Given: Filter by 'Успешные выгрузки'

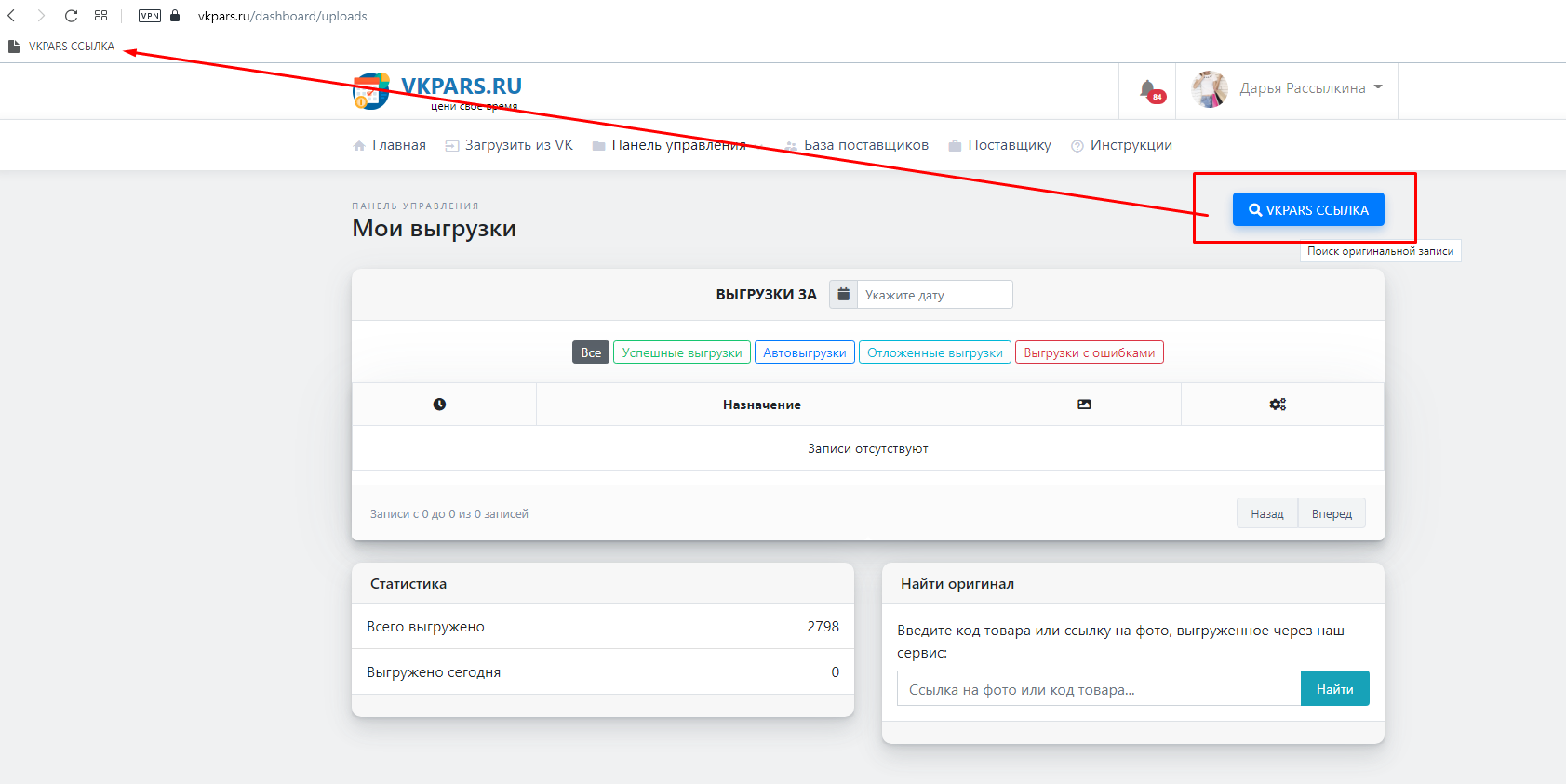Looking at the screenshot, I should pyautogui.click(x=682, y=352).
